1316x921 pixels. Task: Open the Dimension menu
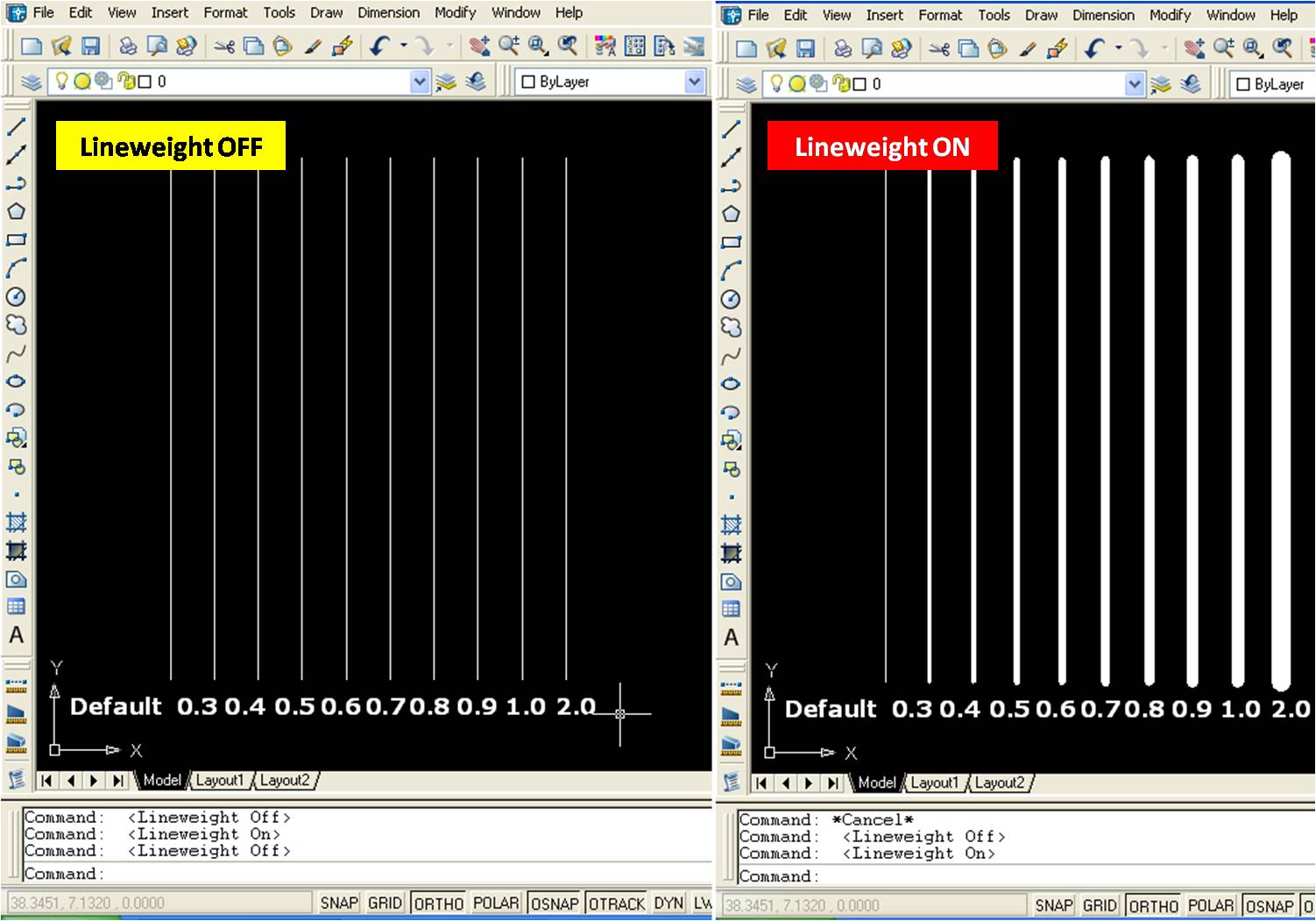pos(389,12)
